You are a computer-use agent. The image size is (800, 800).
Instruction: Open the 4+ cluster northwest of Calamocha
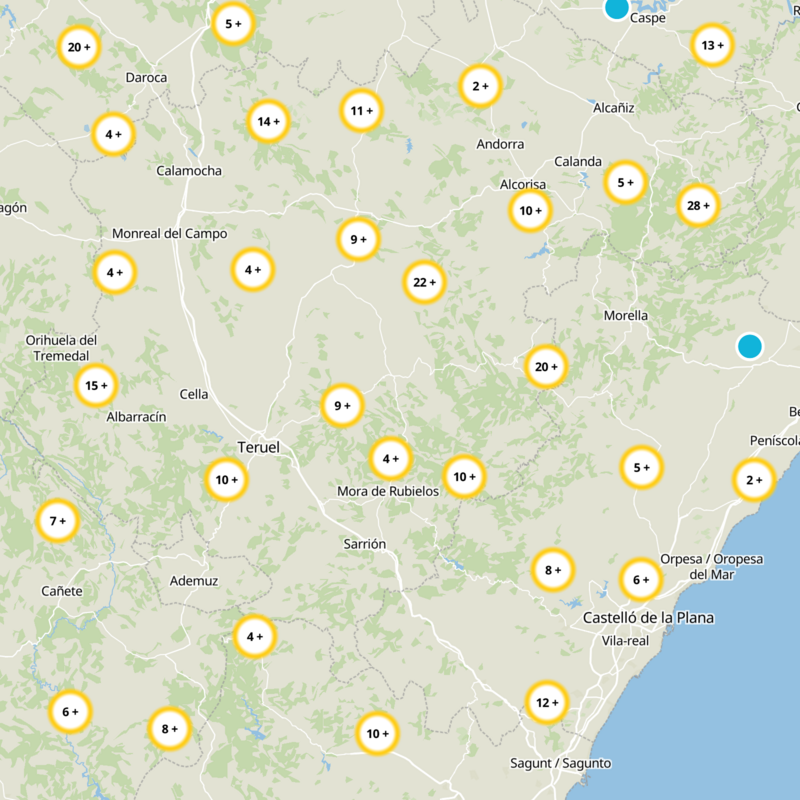pos(113,134)
